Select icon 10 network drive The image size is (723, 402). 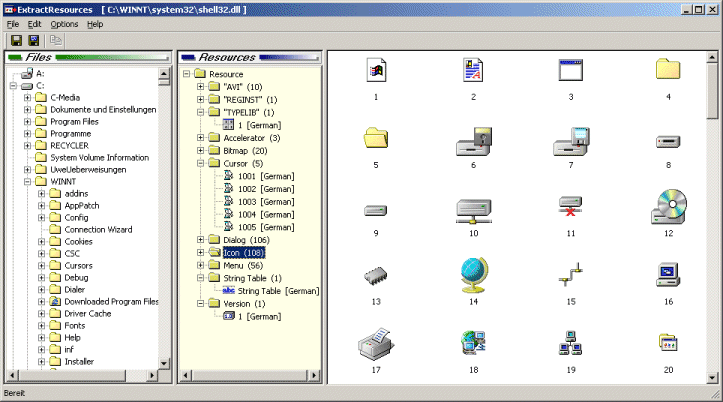pos(474,211)
